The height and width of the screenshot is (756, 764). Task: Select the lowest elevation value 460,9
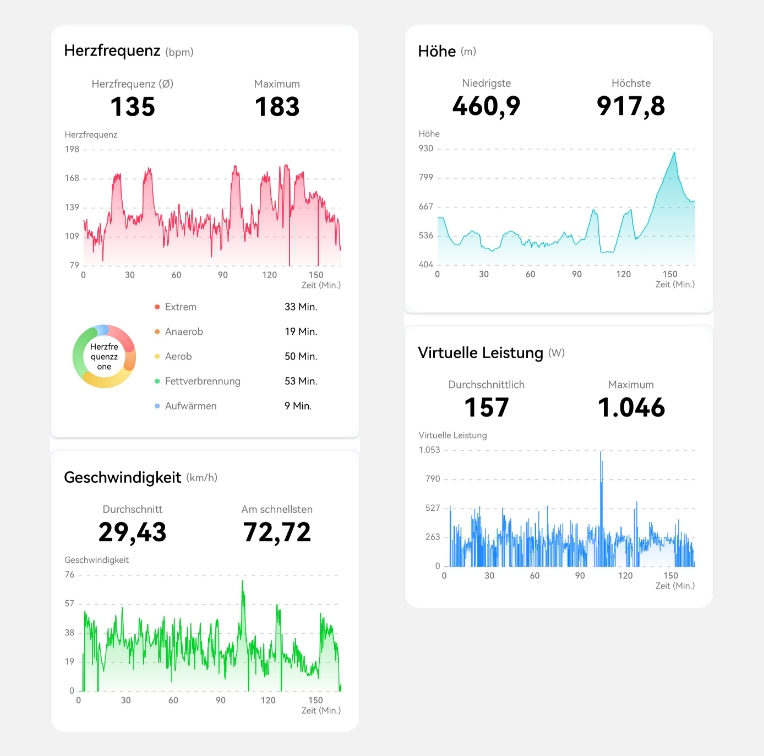pos(486,105)
